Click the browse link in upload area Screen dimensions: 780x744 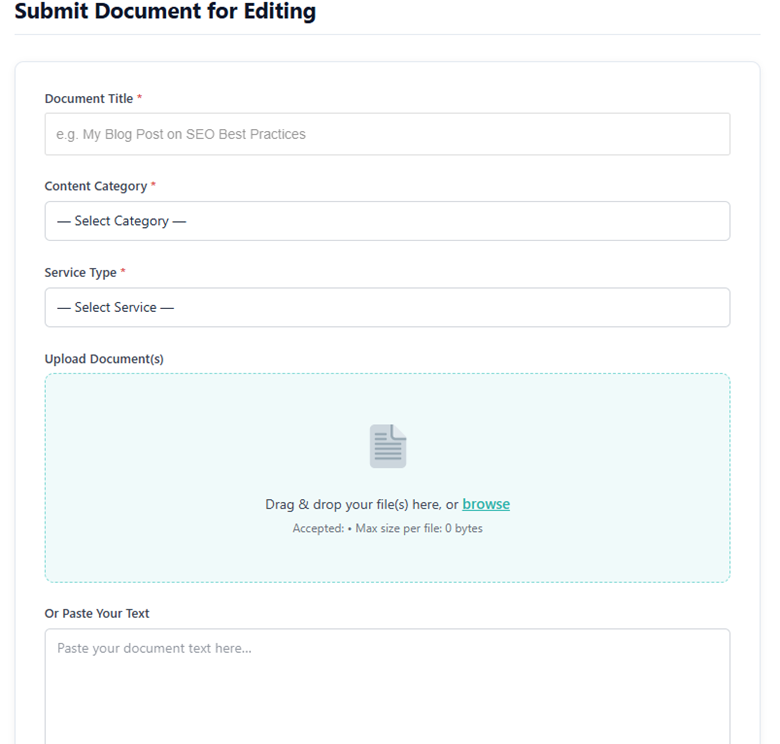[x=486, y=504]
